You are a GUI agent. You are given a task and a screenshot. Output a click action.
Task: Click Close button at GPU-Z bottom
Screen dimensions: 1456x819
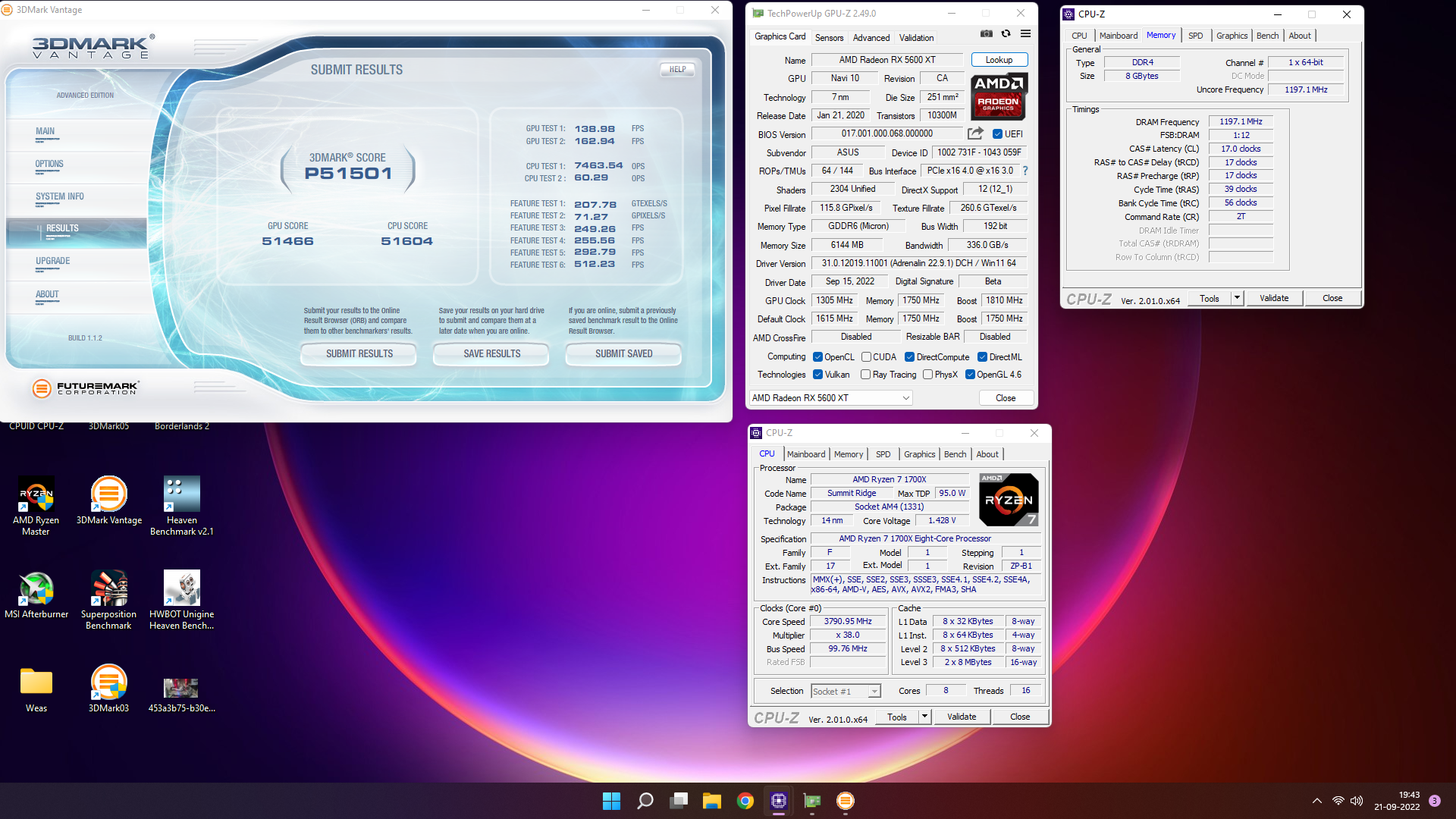[x=1006, y=398]
